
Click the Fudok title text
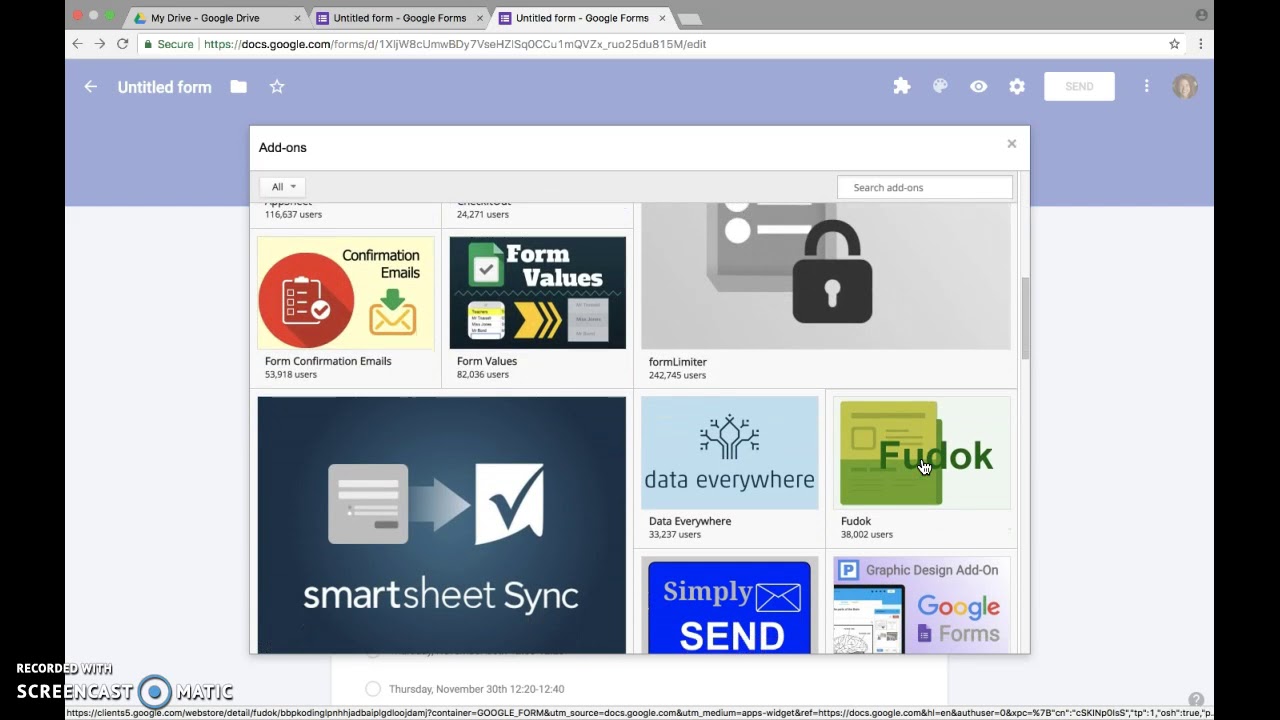click(856, 521)
